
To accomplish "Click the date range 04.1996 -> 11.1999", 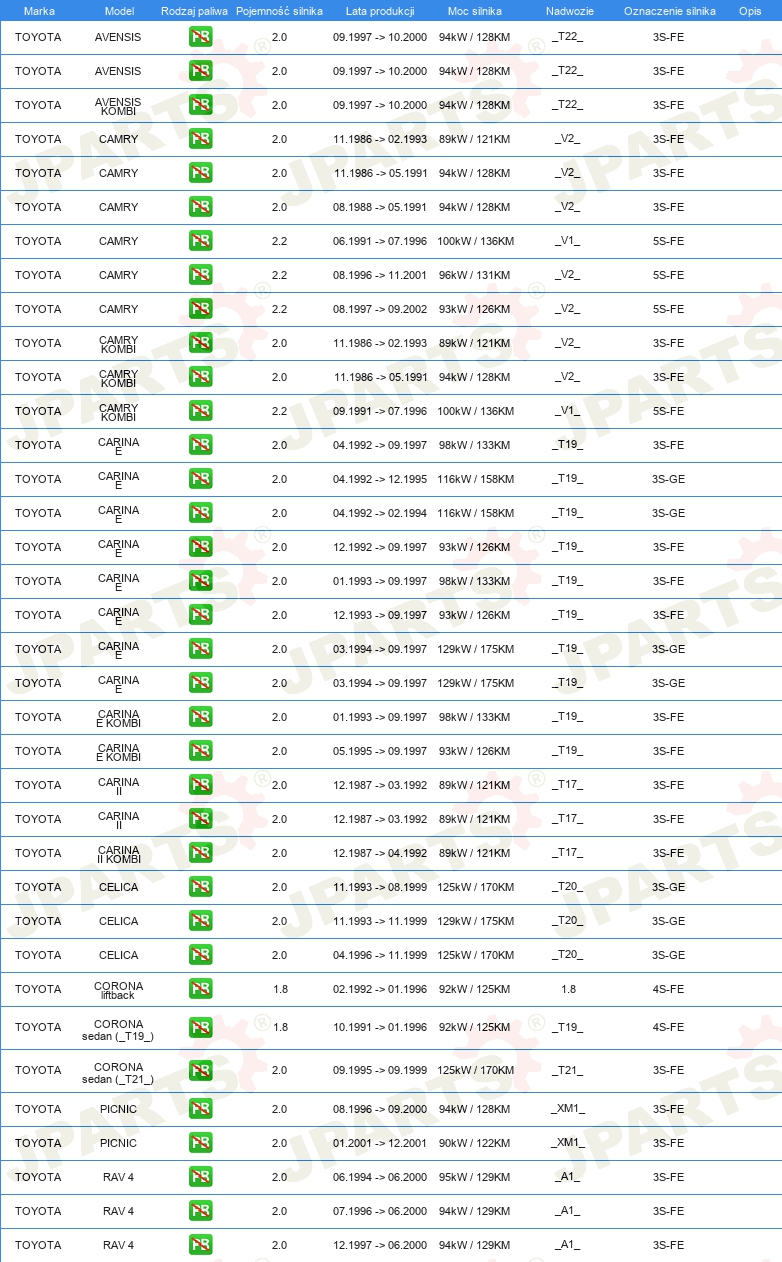I will 380,955.
